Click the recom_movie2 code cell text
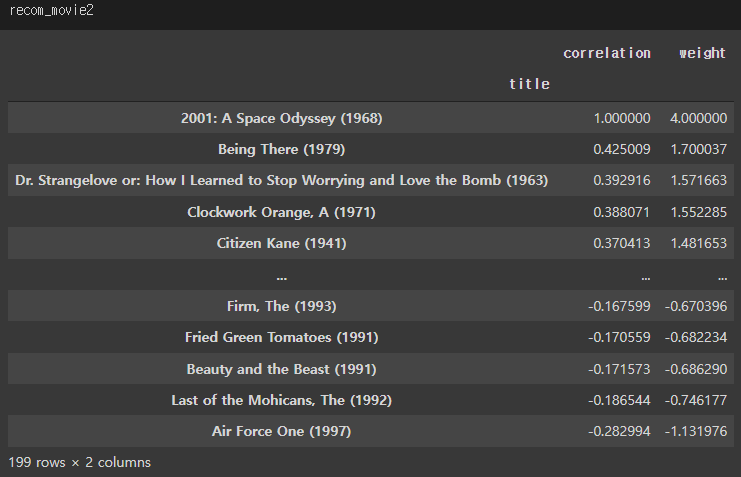 [x=52, y=10]
